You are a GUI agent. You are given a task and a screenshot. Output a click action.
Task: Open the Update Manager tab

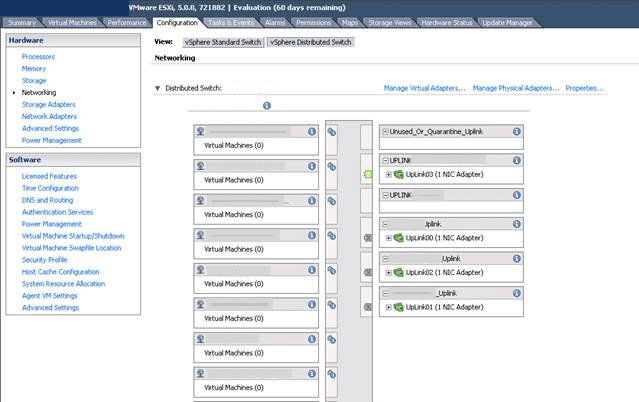coord(507,23)
